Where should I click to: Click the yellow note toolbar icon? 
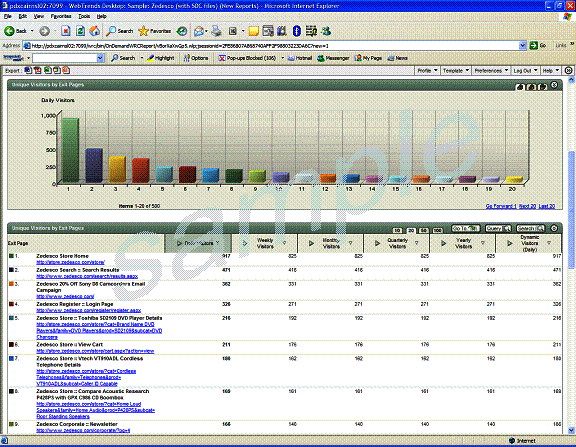pos(253,31)
